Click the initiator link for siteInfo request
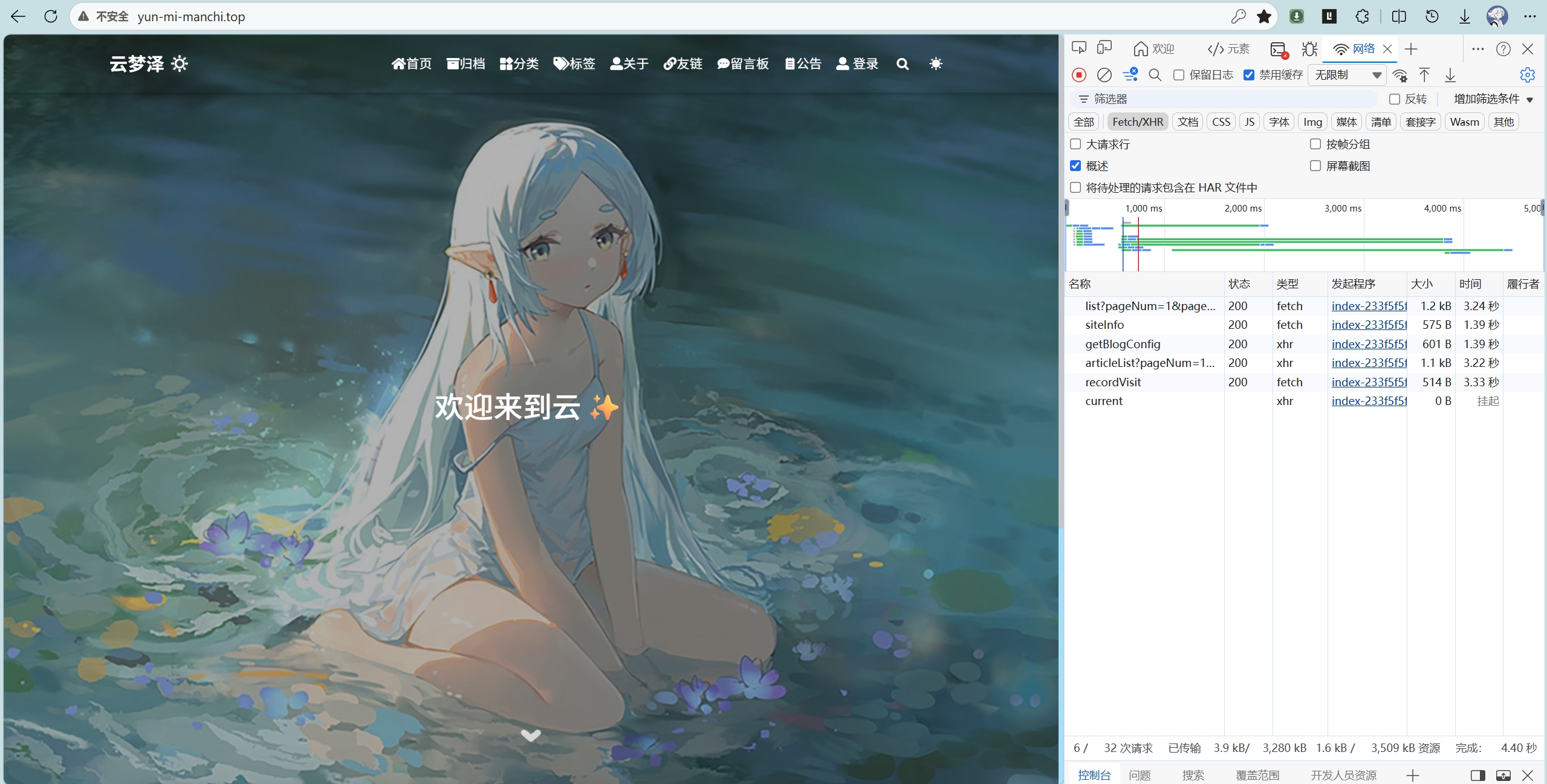The image size is (1547, 784). coord(1369,325)
